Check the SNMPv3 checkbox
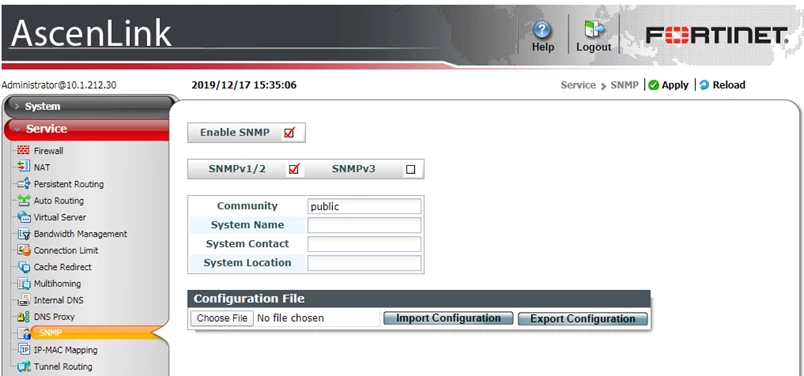Image resolution: width=804 pixels, height=376 pixels. 410,169
